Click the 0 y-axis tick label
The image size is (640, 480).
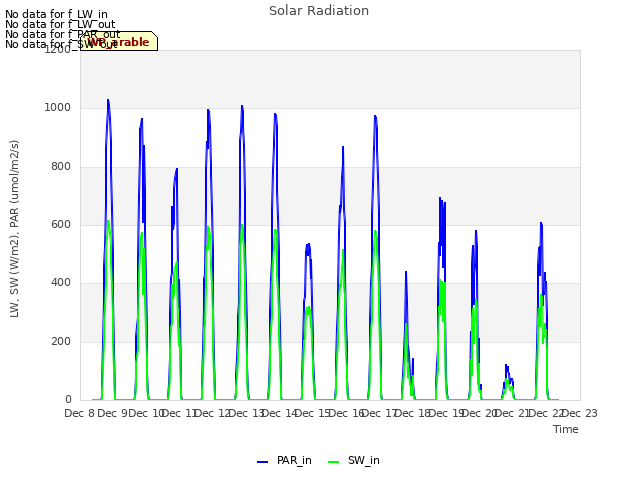pos(68,400)
